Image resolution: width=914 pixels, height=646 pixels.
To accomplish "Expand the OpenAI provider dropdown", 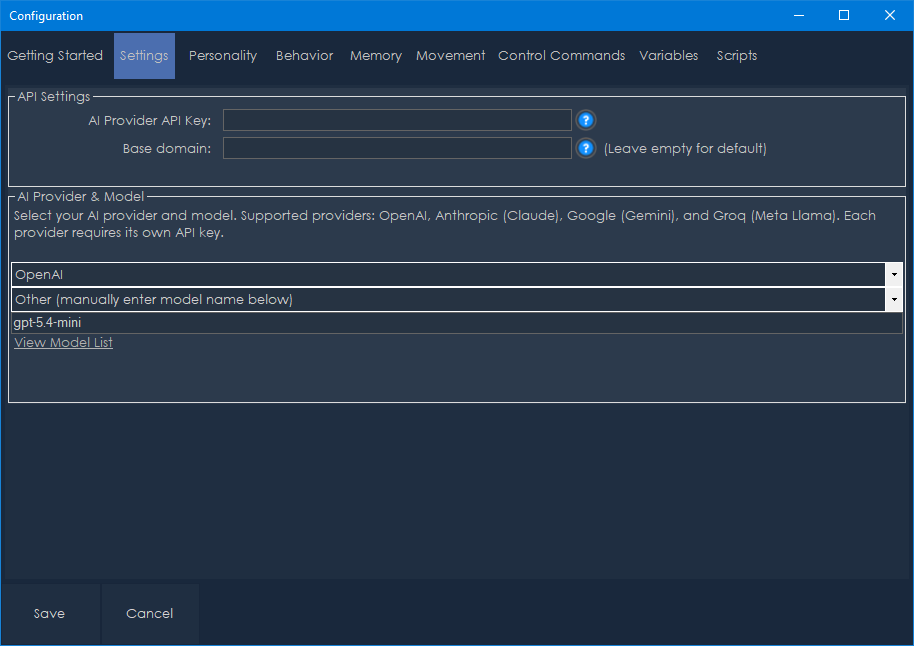I will click(892, 274).
